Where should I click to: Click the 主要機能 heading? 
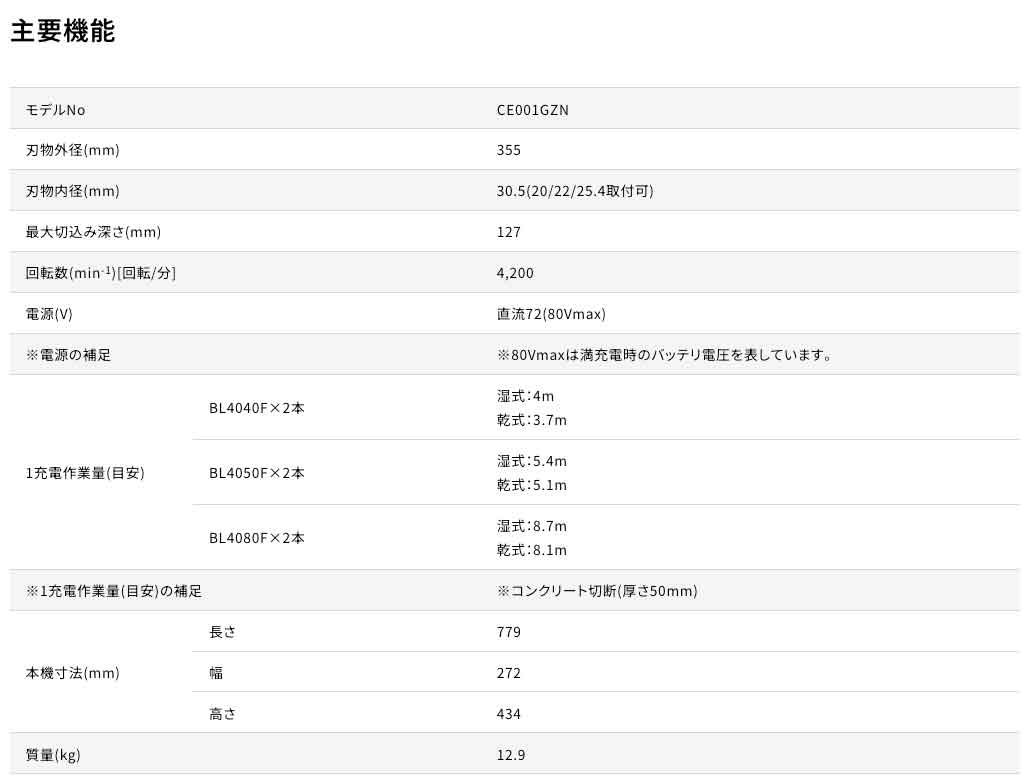pos(63,32)
